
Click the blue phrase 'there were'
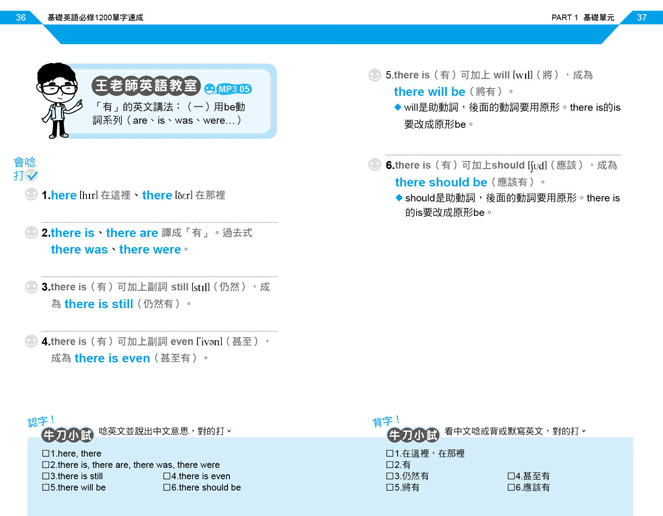pos(150,250)
